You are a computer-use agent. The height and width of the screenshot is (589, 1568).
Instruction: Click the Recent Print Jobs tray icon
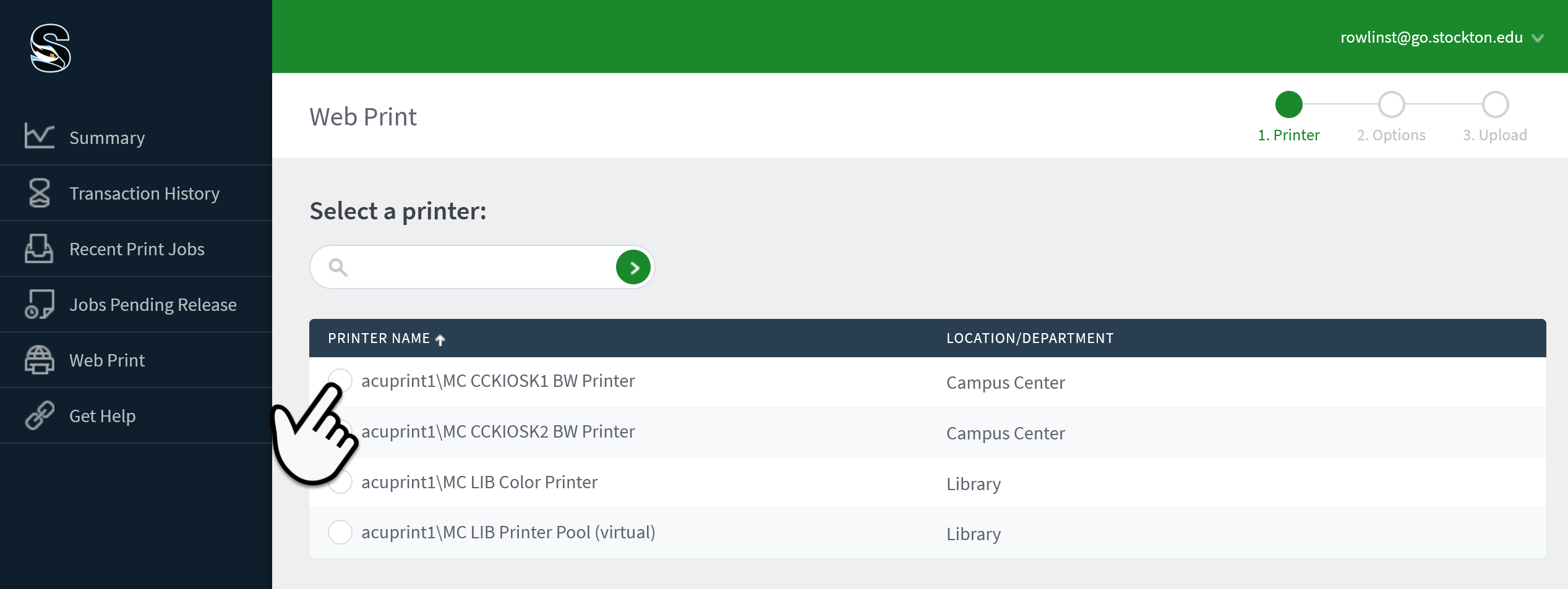coord(39,248)
